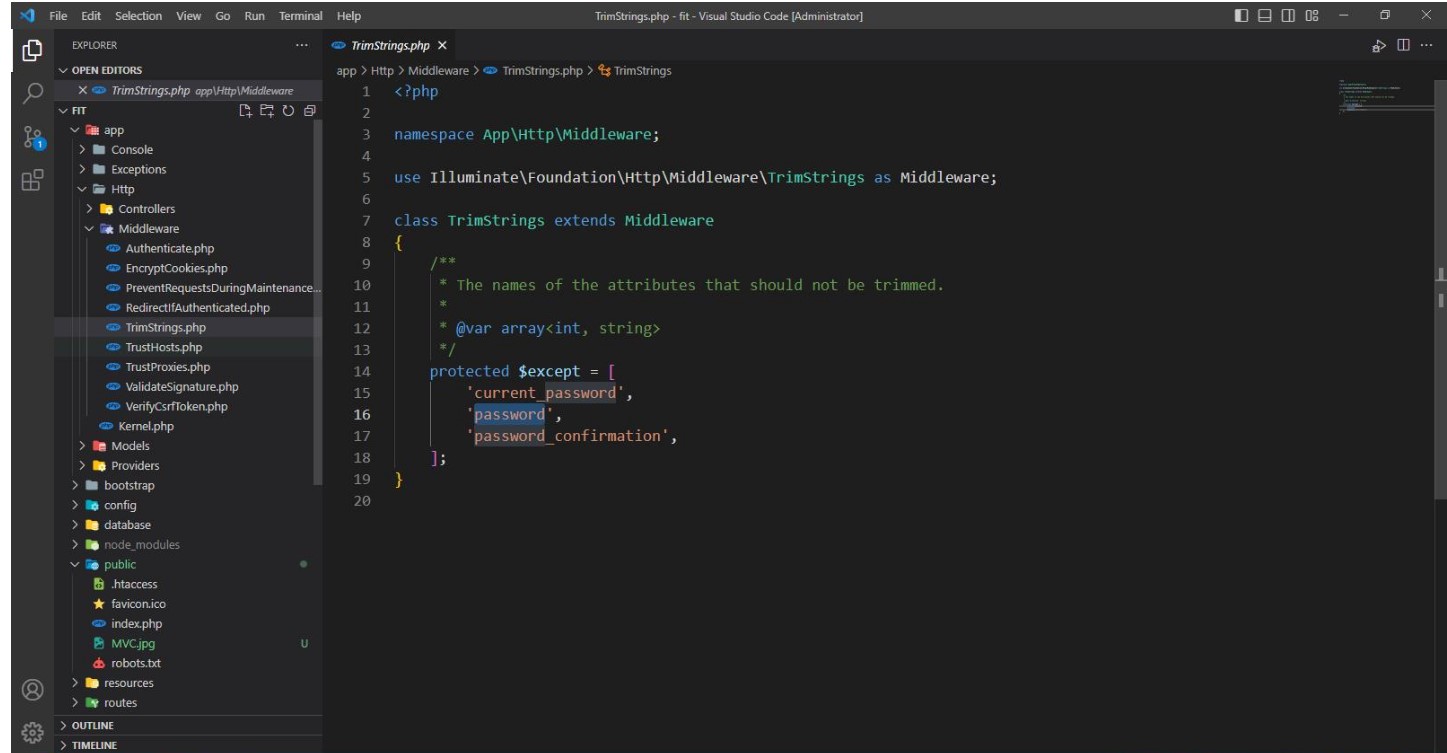Refresh the explorer file tree
This screenshot has width=1447, height=753.
(x=288, y=110)
